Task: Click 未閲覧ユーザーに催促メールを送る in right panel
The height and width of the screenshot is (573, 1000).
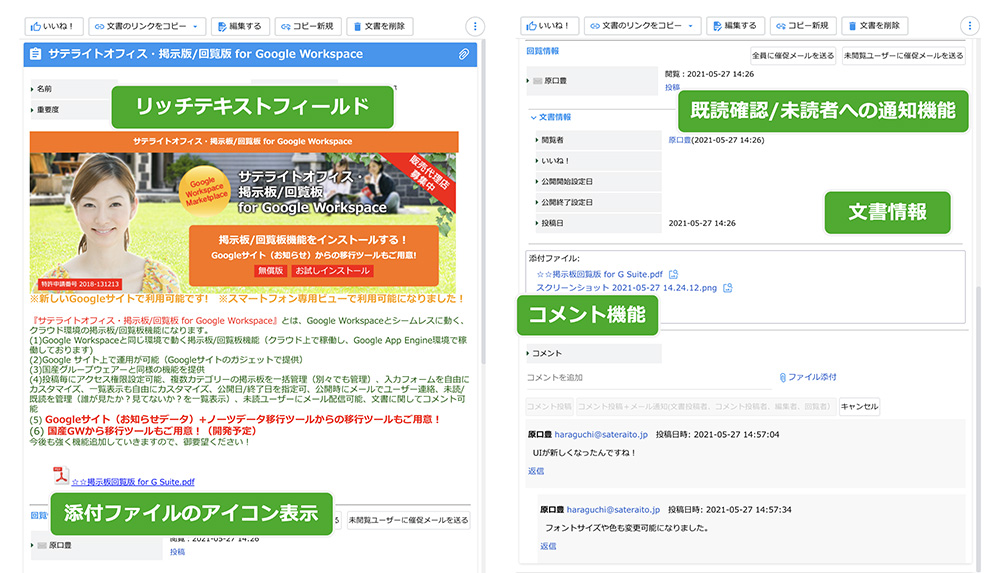Action: coord(903,56)
